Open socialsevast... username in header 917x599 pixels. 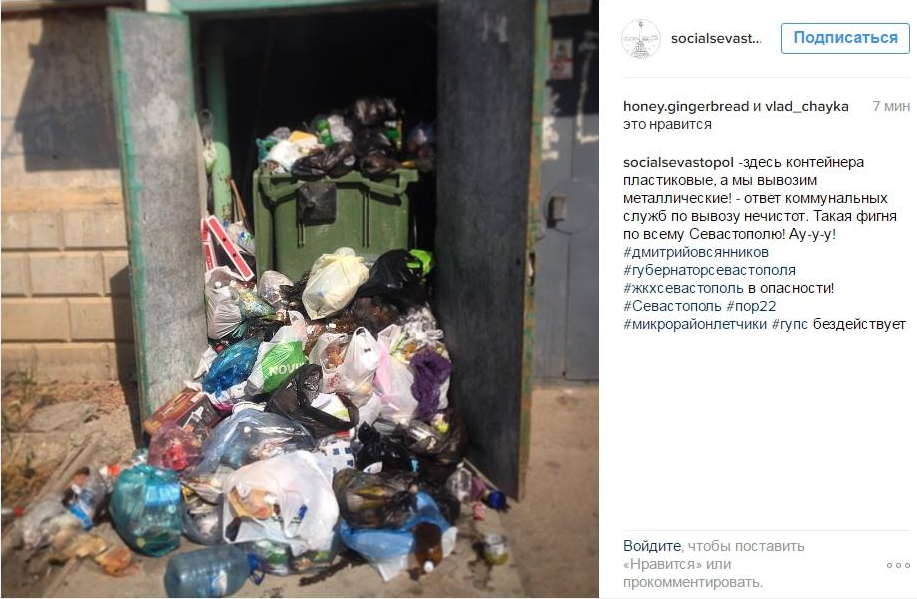[x=716, y=39]
